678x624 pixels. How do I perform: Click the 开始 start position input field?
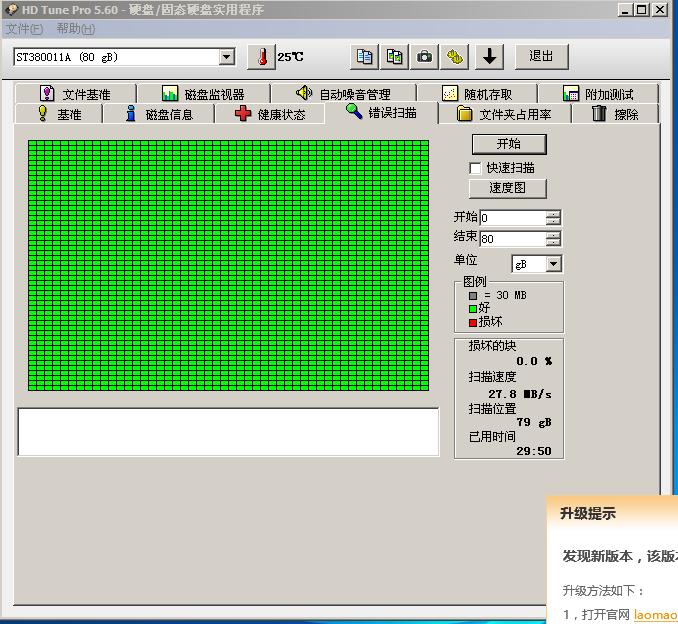pyautogui.click(x=512, y=218)
